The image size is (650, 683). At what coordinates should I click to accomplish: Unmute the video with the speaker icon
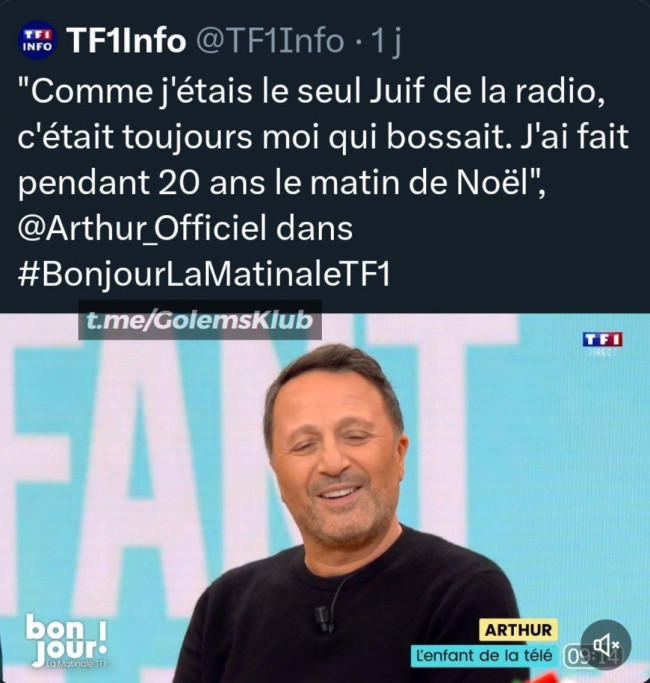point(606,645)
